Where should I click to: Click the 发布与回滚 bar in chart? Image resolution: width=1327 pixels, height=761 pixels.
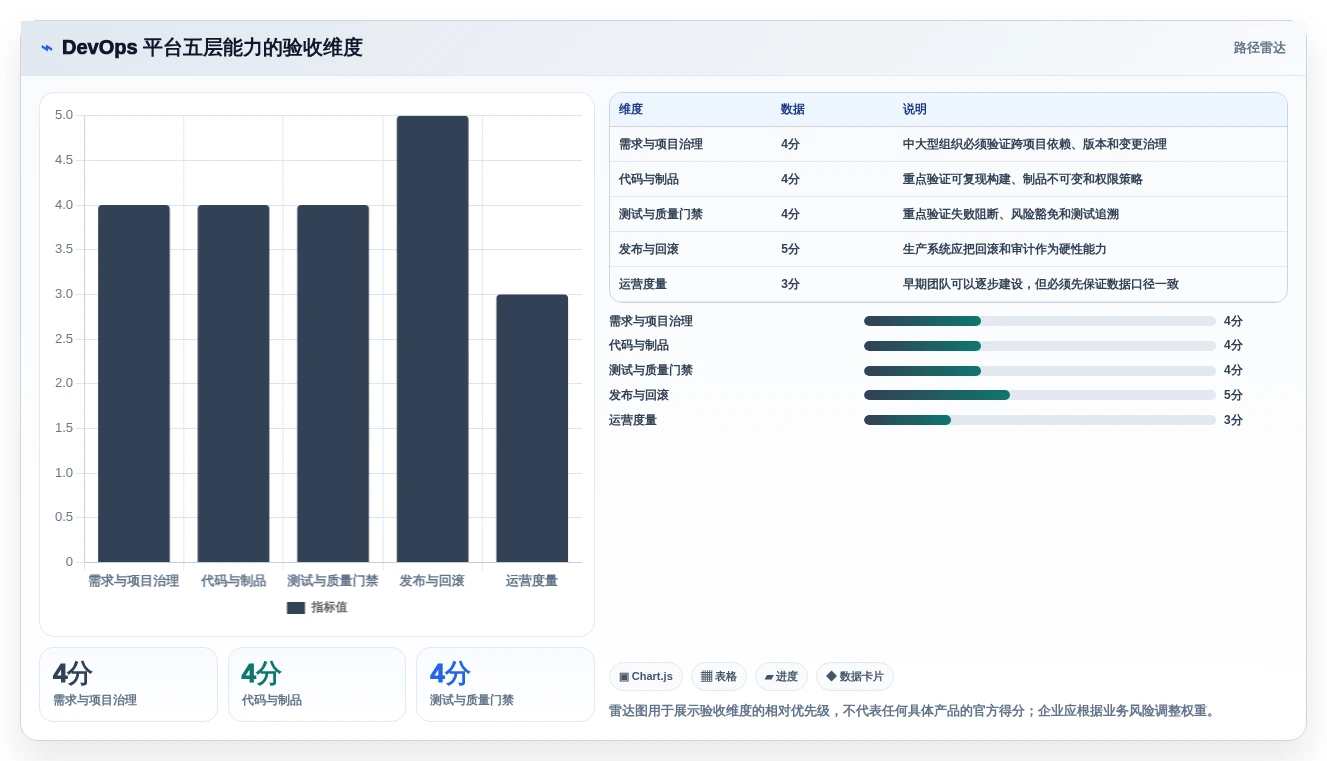432,339
